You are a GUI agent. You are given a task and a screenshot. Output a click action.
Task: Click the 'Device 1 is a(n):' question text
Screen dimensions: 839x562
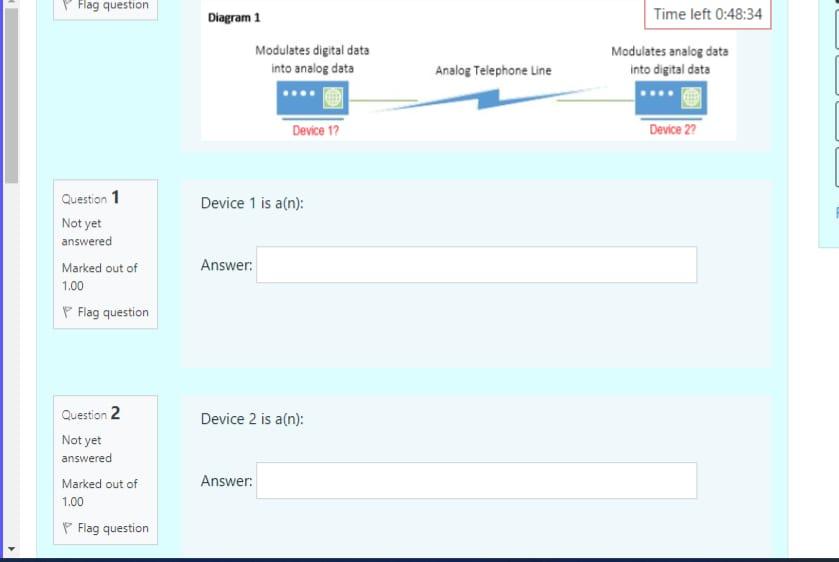[x=252, y=203]
